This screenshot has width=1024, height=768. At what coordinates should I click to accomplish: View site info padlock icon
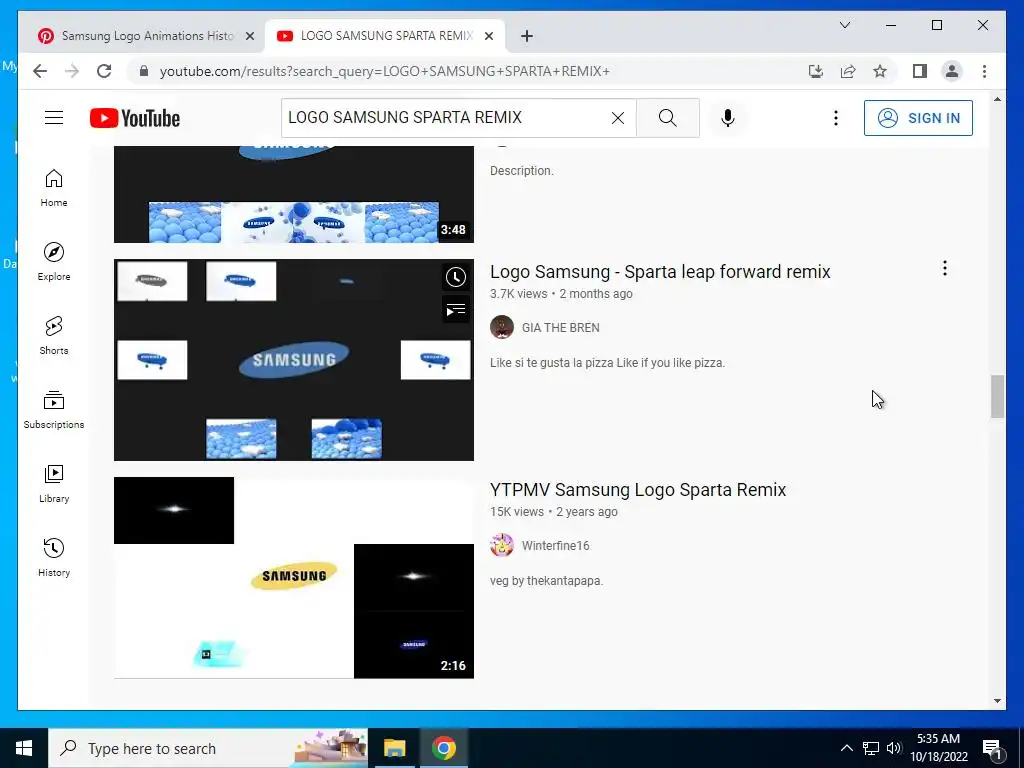(144, 71)
